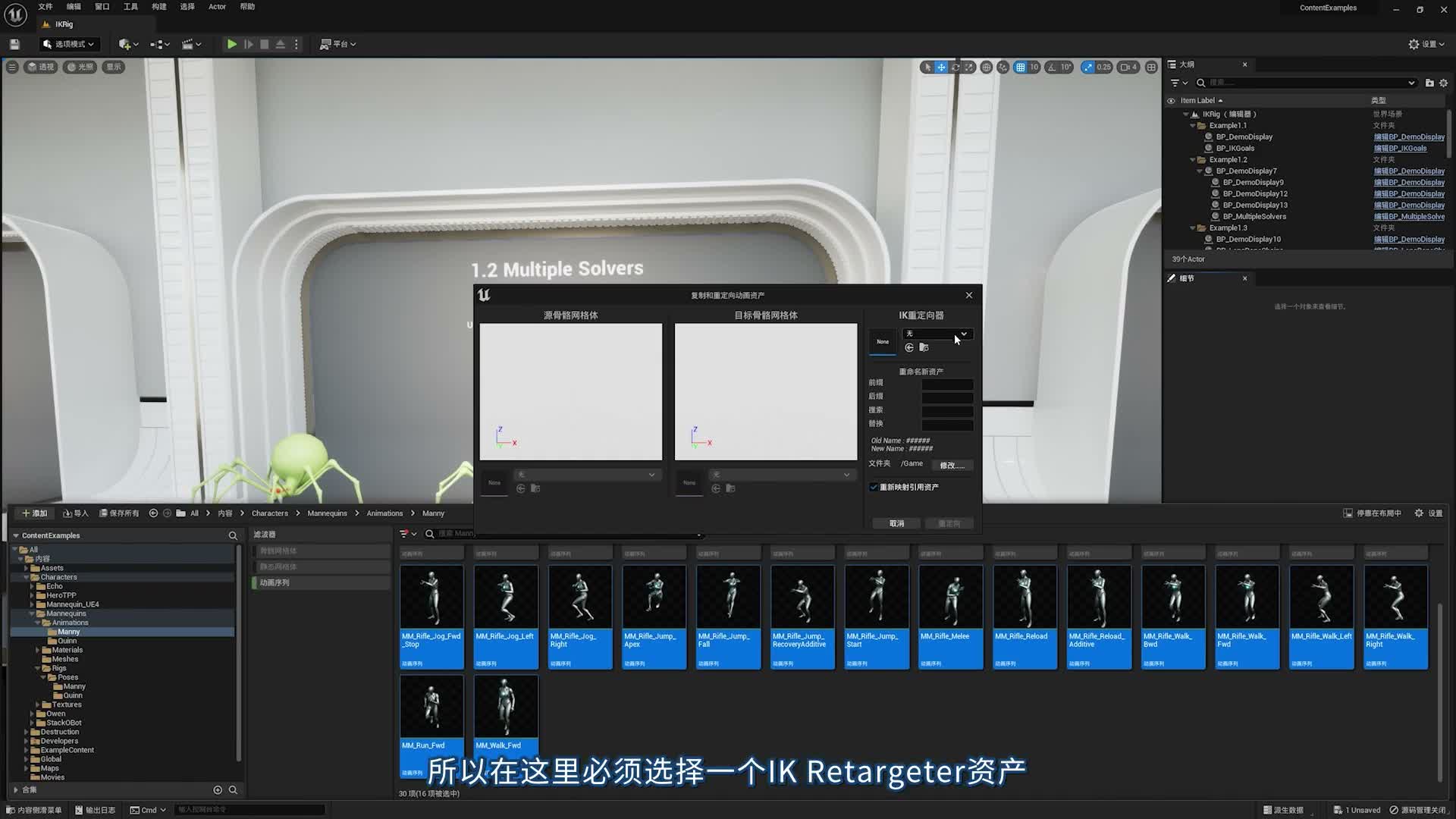The height and width of the screenshot is (819, 1456).
Task: Click the 取消 (Cancel) button in dialog
Action: point(896,523)
